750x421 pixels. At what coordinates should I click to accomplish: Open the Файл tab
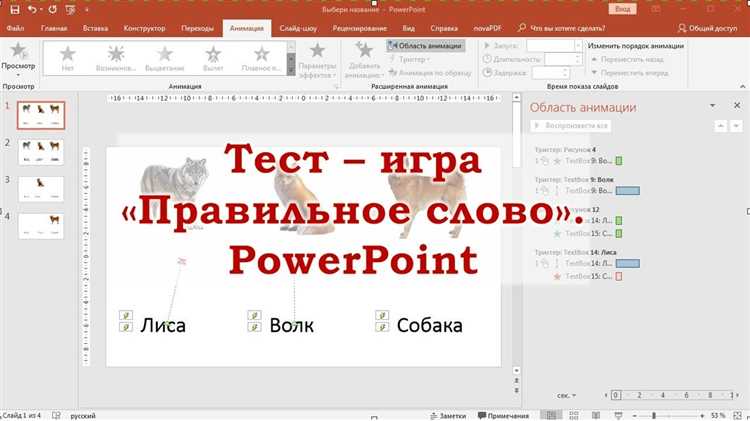(x=15, y=28)
